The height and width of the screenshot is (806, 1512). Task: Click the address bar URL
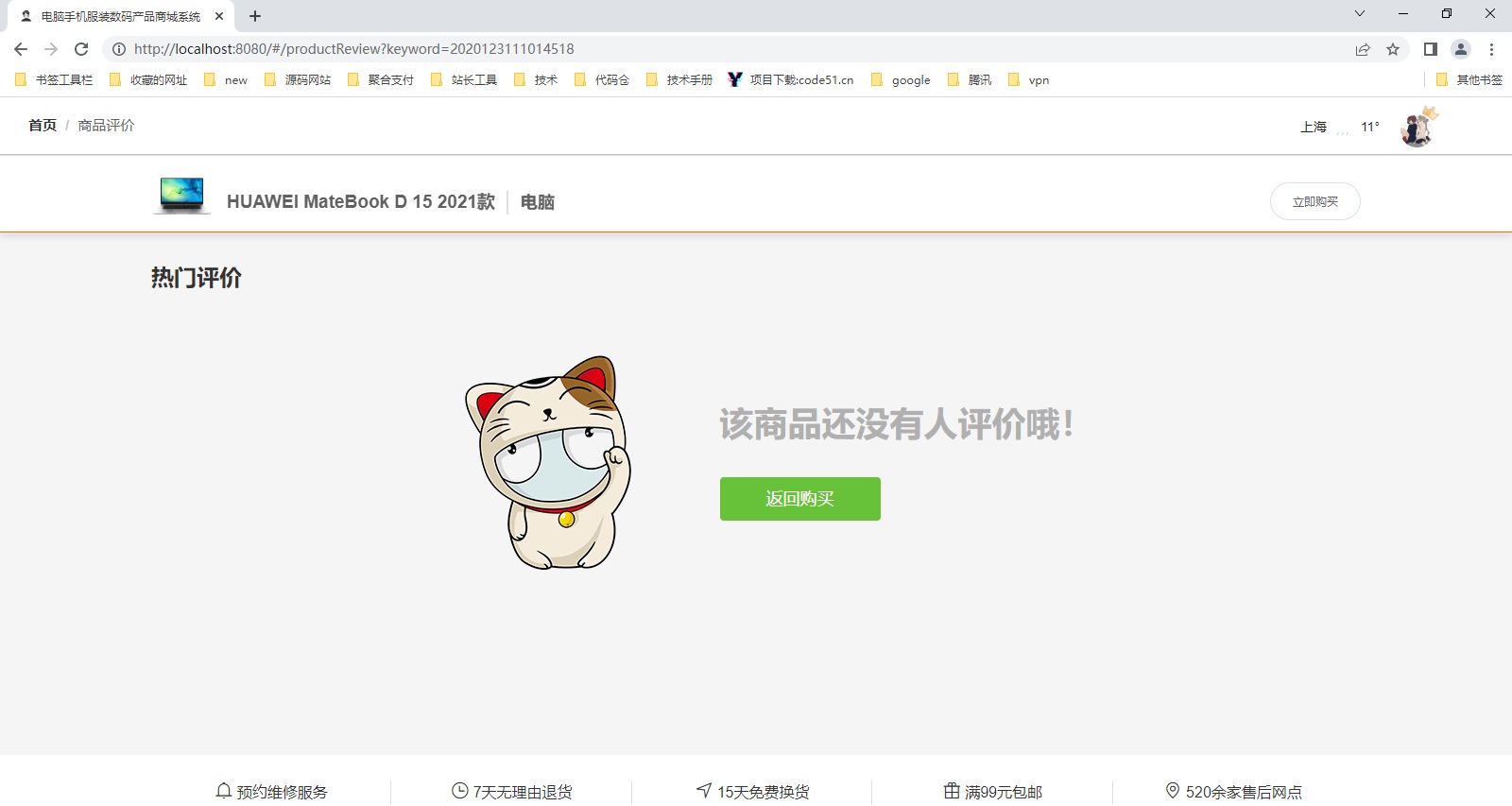click(353, 49)
